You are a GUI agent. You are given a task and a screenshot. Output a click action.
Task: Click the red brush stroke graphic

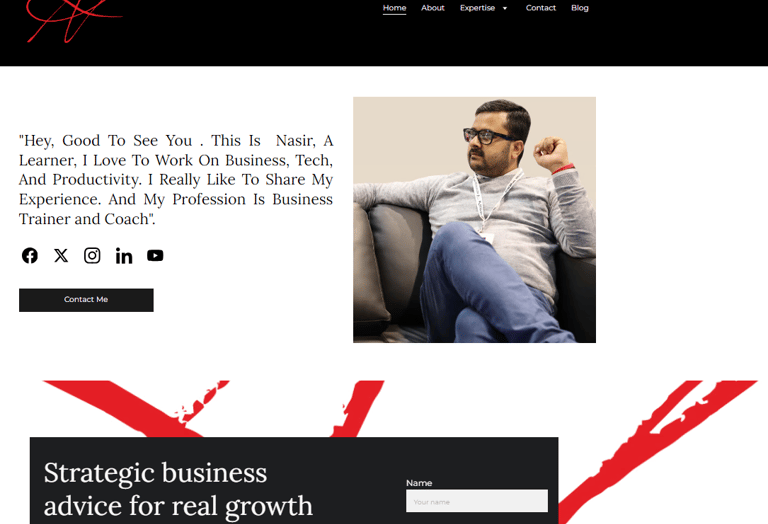click(x=656, y=441)
